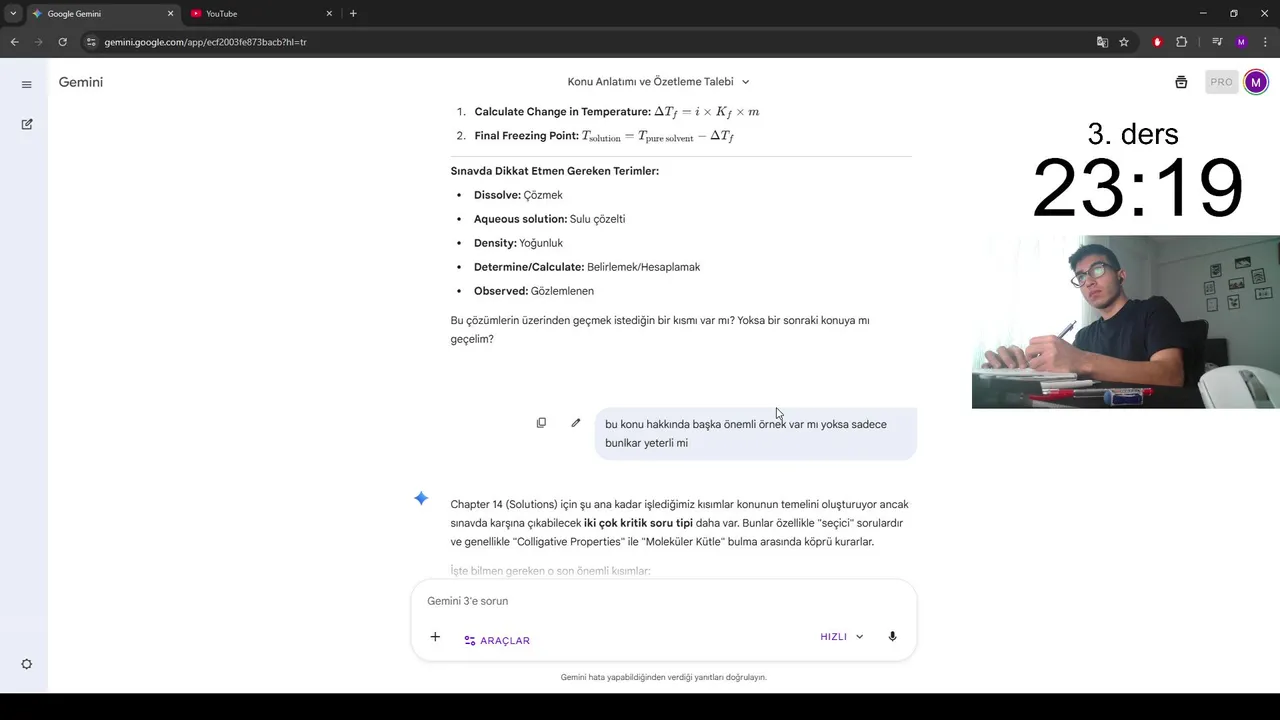
Task: Focus the 'Gemini 3'e sorun' input field
Action: [664, 601]
